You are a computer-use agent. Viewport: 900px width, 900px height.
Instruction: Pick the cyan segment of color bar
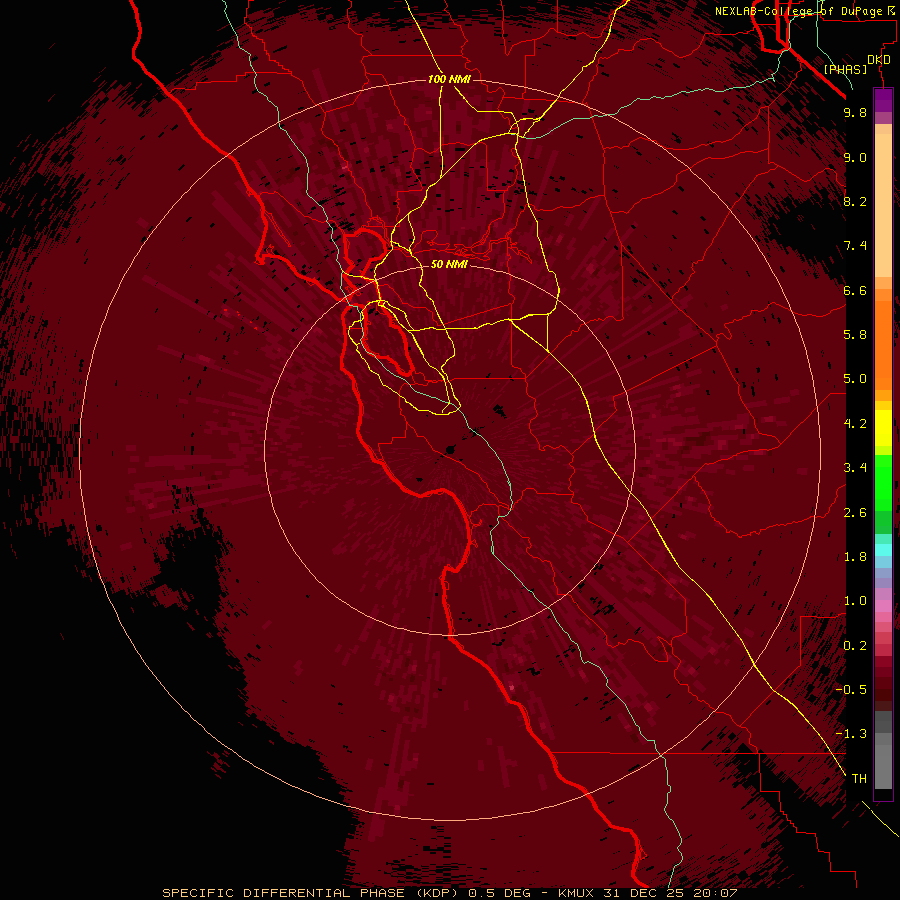(883, 549)
